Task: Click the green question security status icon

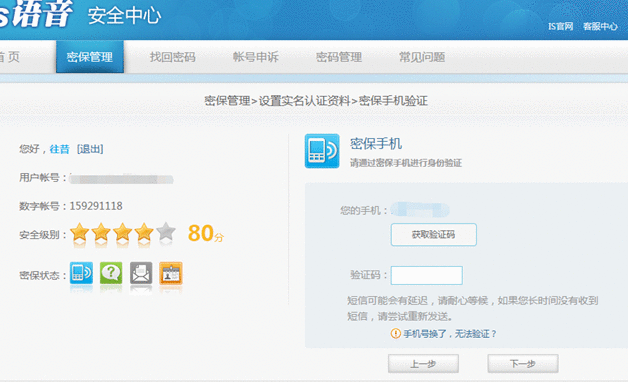Action: coord(111,273)
